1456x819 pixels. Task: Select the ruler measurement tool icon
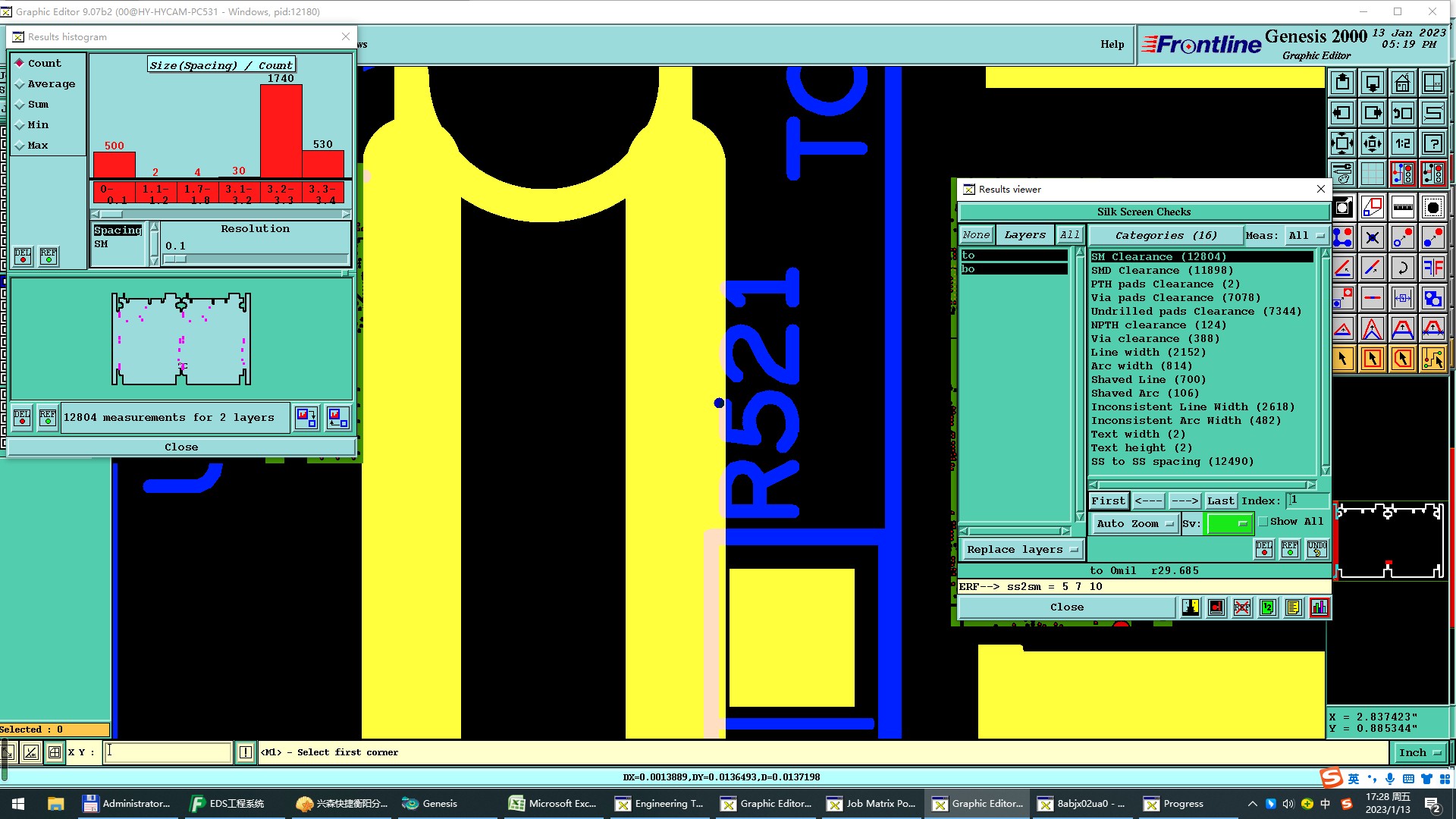(1402, 207)
